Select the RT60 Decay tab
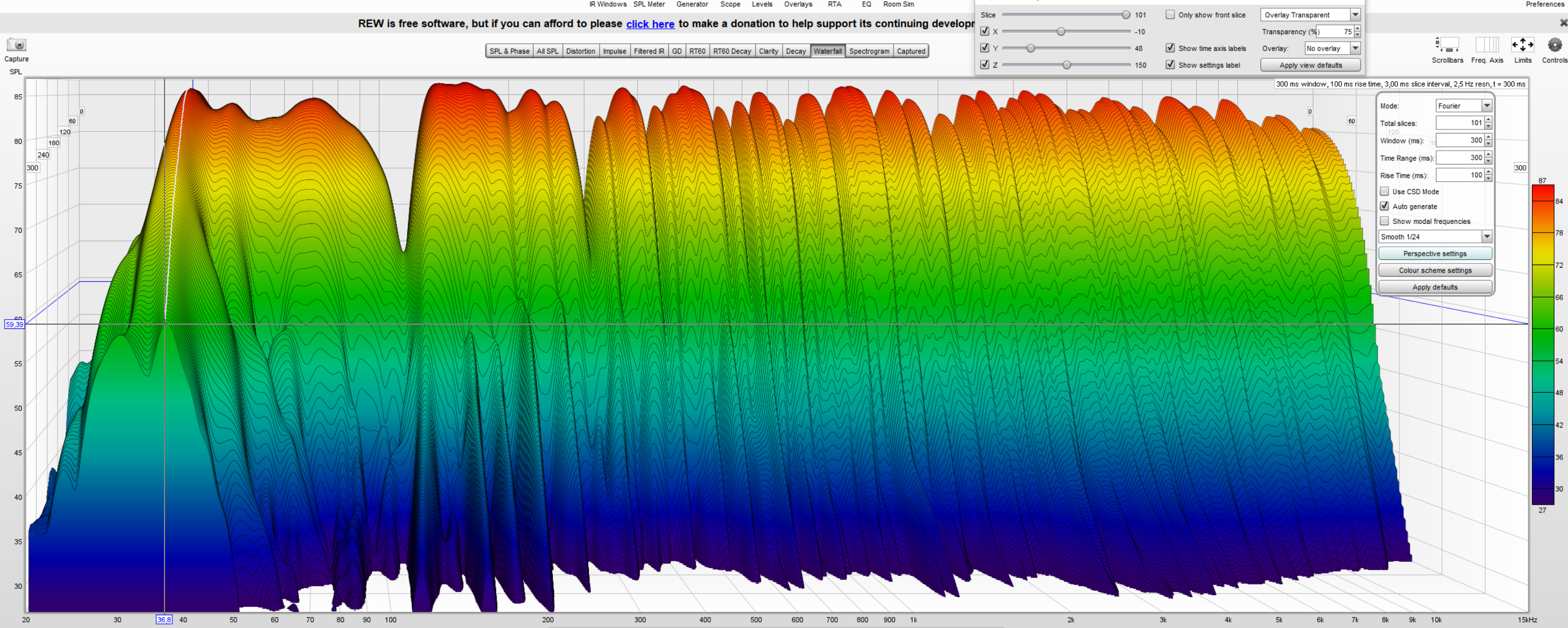 [x=732, y=51]
